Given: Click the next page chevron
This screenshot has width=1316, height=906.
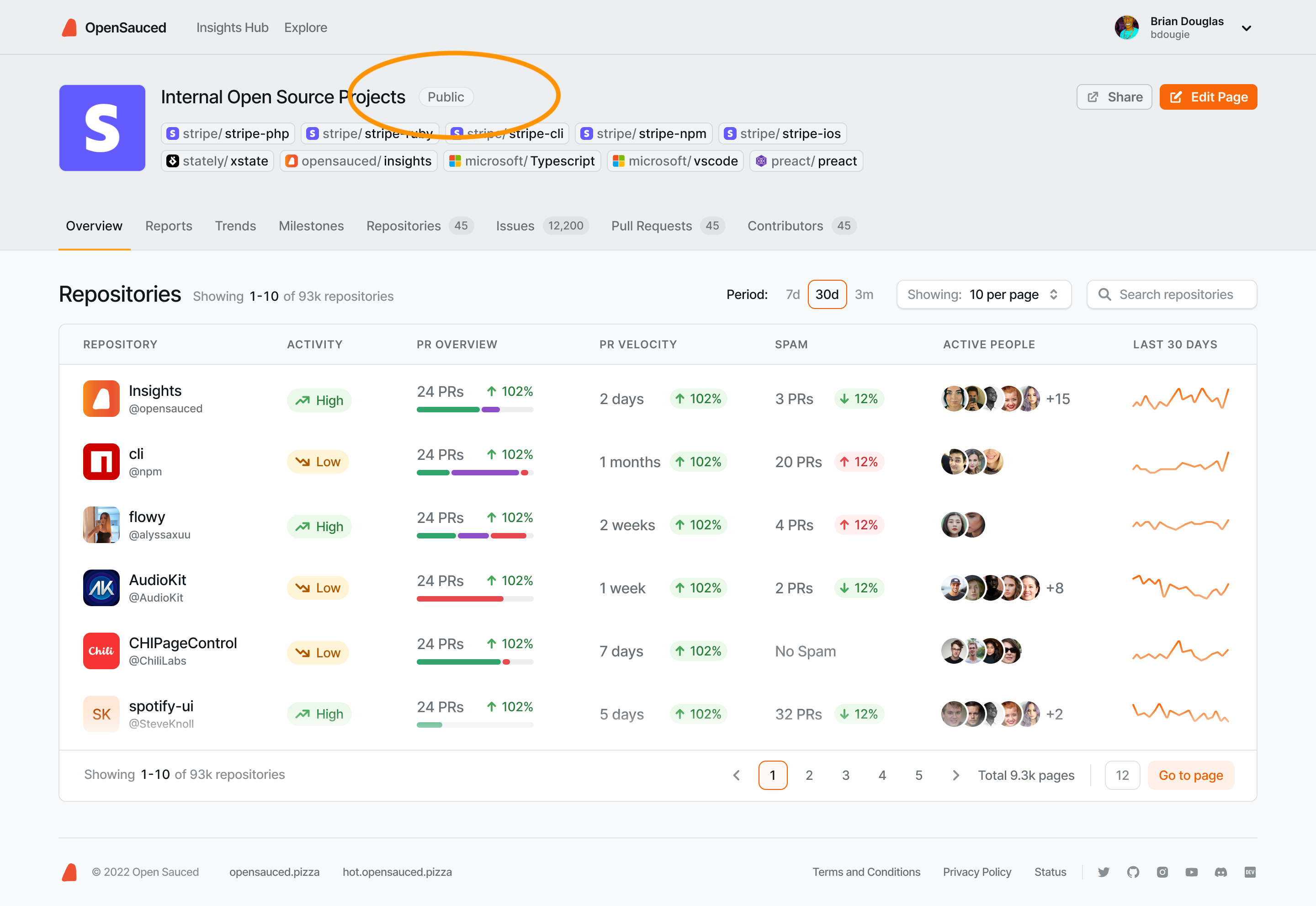Looking at the screenshot, I should click(x=955, y=775).
